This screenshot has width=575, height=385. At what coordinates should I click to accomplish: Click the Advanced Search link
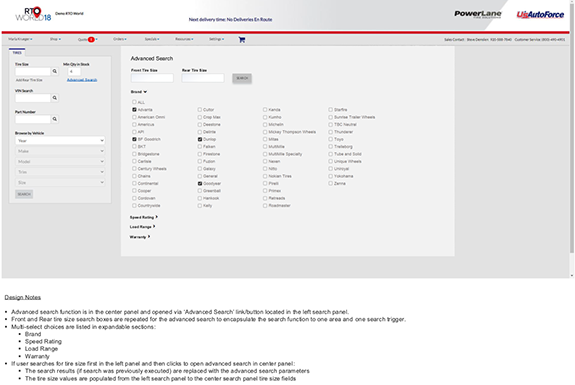82,80
